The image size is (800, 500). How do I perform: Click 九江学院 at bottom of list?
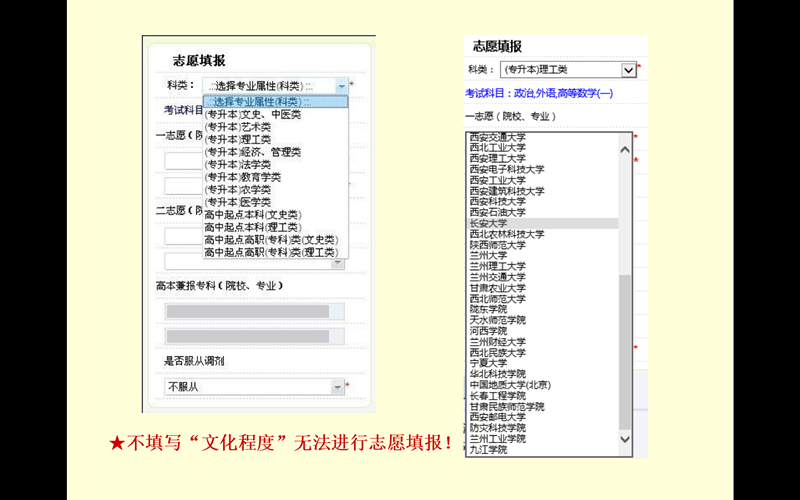(x=488, y=450)
